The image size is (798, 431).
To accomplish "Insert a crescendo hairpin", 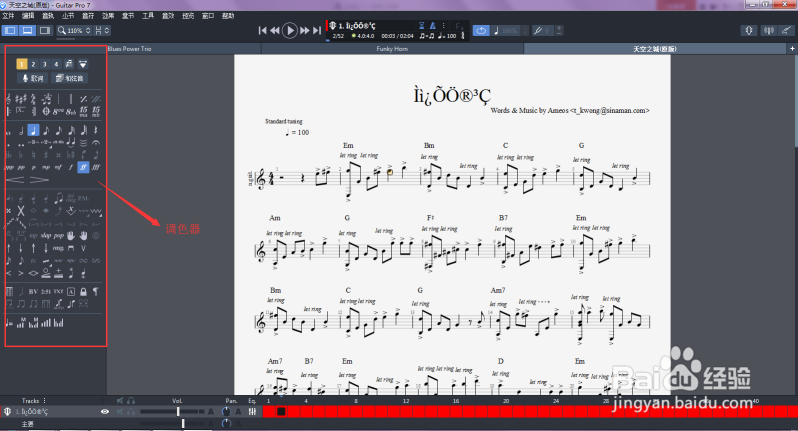I will point(15,180).
